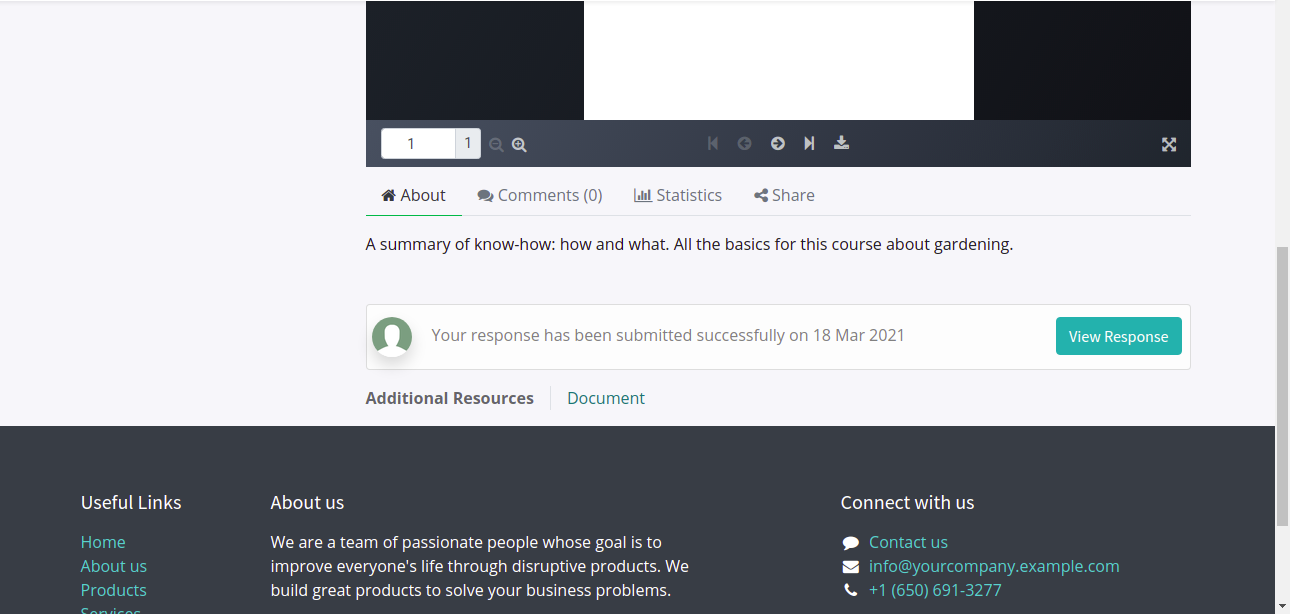
Task: Download the document using download icon
Action: point(842,143)
